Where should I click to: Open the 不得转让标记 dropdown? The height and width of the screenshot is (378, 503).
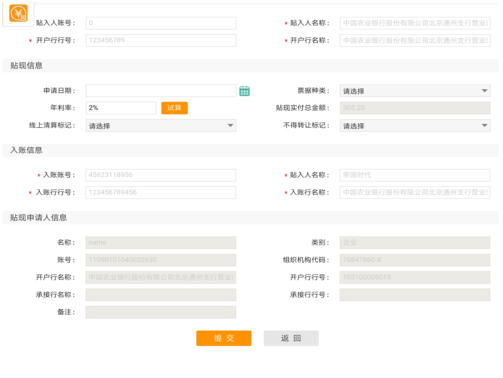click(x=415, y=126)
